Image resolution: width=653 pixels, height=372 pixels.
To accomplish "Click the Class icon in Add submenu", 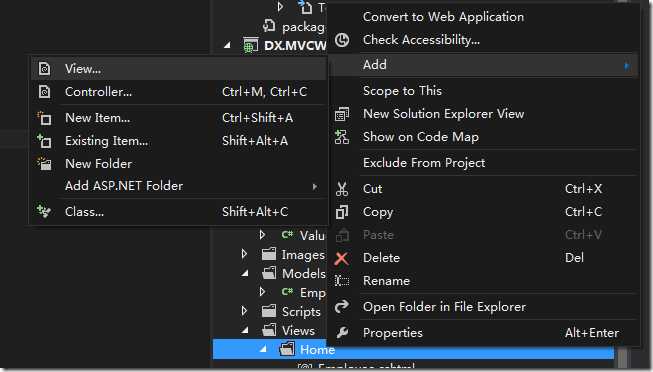I will point(44,211).
